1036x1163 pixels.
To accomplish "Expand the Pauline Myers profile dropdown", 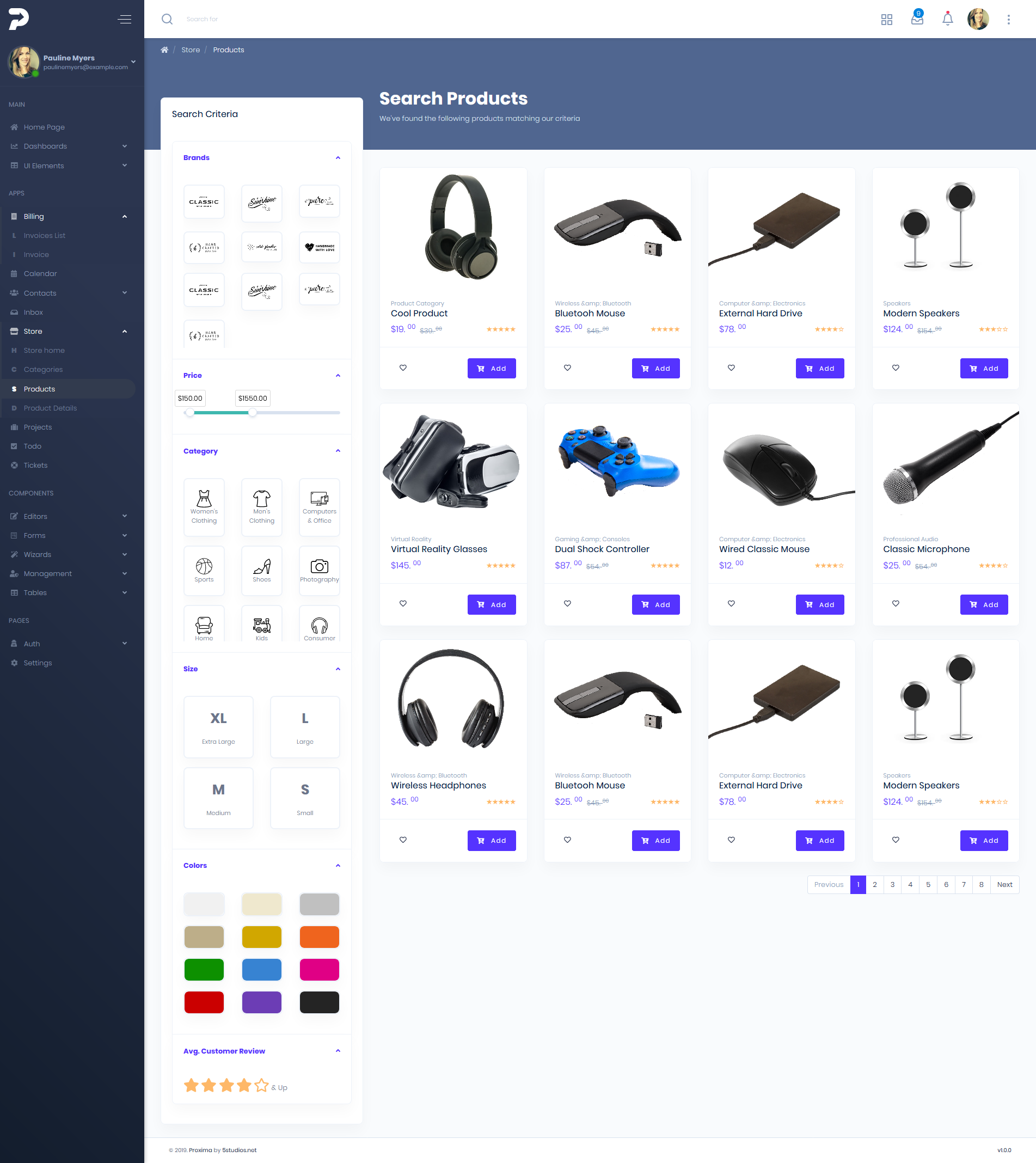I will coord(133,62).
